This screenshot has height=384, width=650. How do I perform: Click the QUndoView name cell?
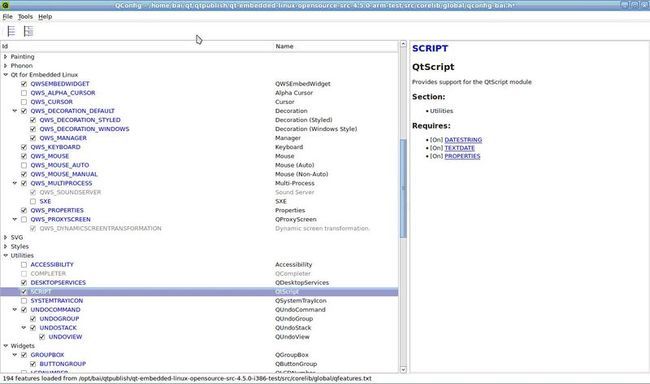[x=292, y=337]
